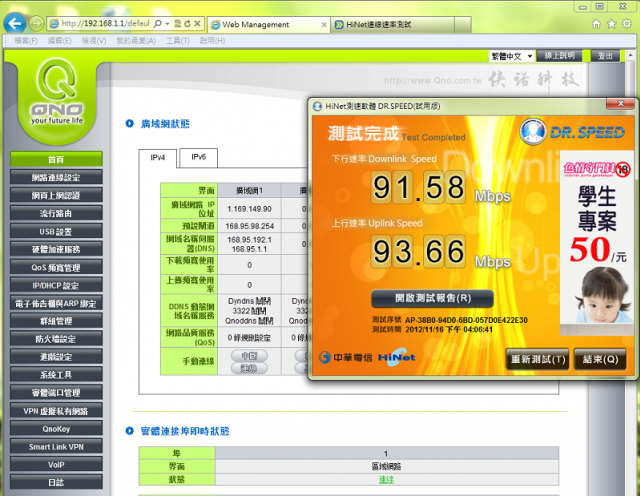
Task: Click the test serial AP-38B0-94D0-6BD-057D0E422E30
Action: point(466,320)
